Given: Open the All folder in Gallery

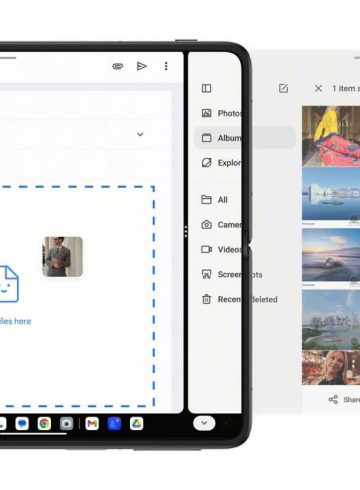Looking at the screenshot, I should coord(214,200).
